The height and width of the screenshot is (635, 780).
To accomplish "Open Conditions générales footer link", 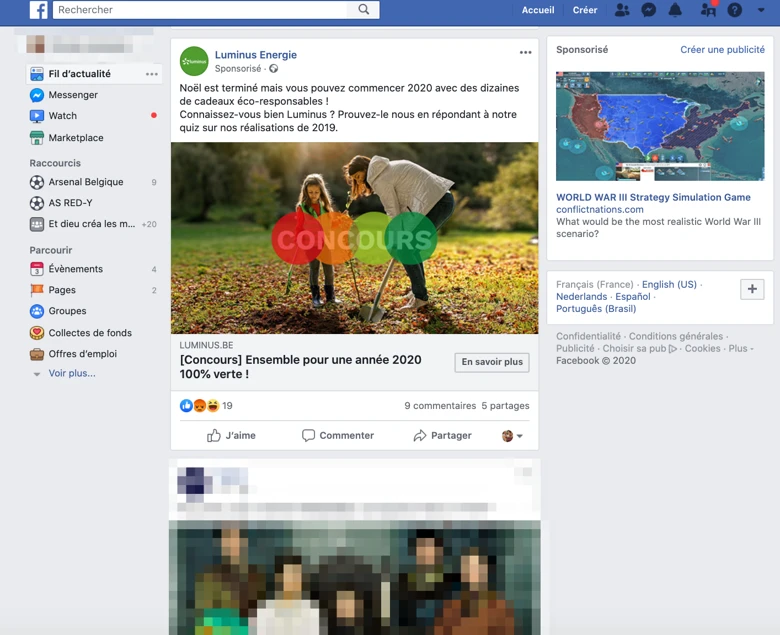I will point(676,336).
